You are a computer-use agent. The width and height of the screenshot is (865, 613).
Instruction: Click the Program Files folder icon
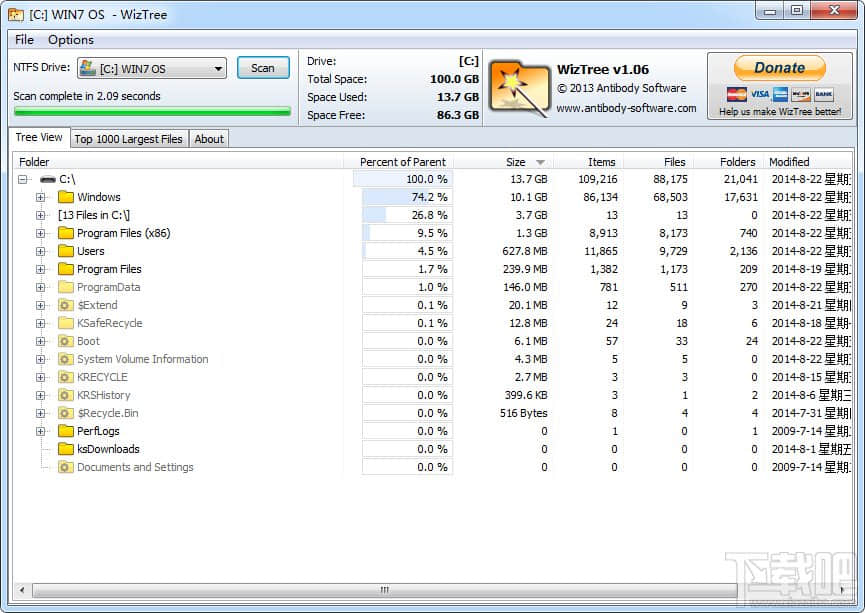66,269
